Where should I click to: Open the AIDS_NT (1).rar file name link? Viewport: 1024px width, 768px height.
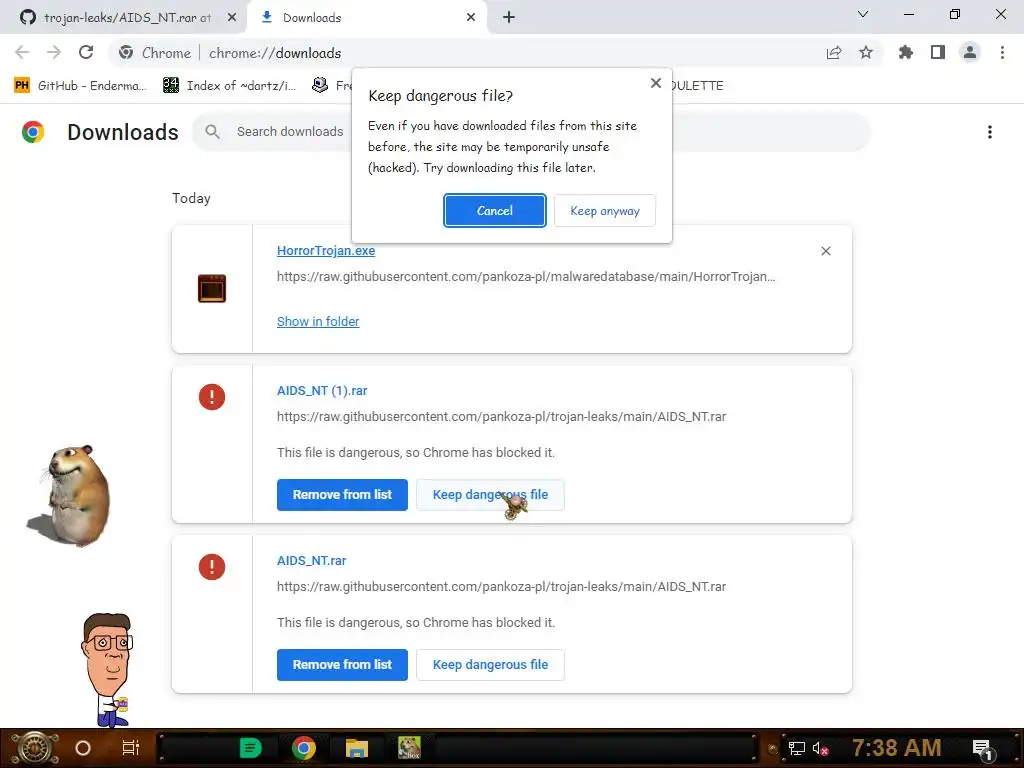pyautogui.click(x=322, y=391)
